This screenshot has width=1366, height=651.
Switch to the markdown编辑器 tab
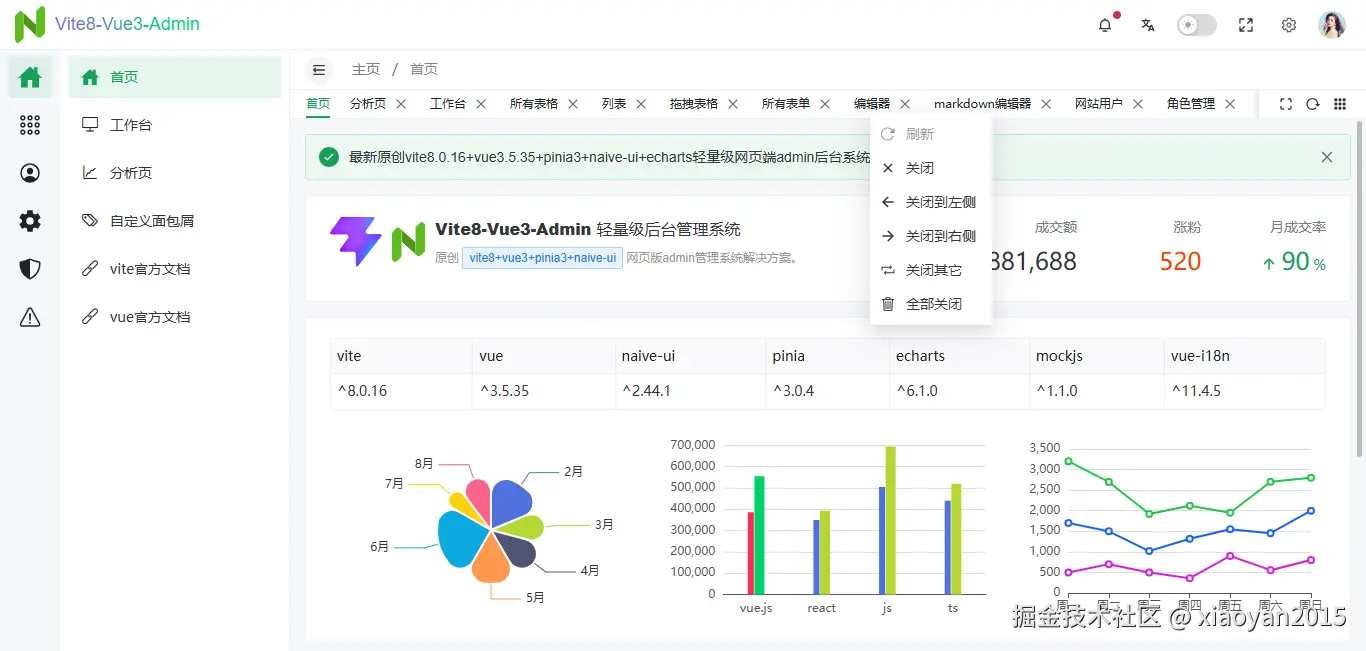click(x=982, y=103)
